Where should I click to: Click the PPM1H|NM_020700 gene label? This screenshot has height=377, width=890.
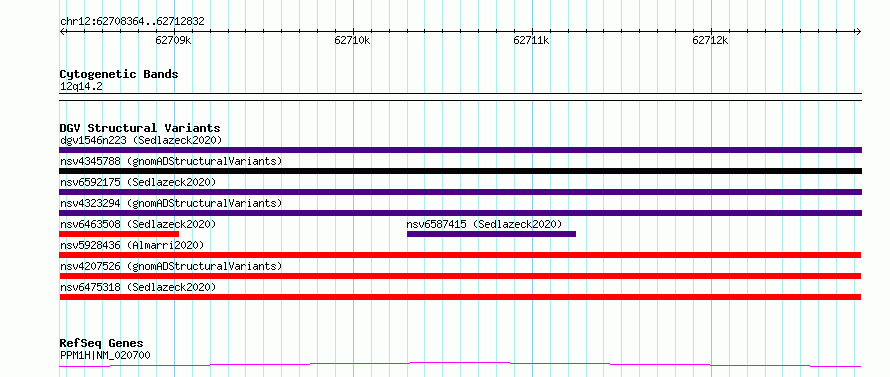[105, 356]
